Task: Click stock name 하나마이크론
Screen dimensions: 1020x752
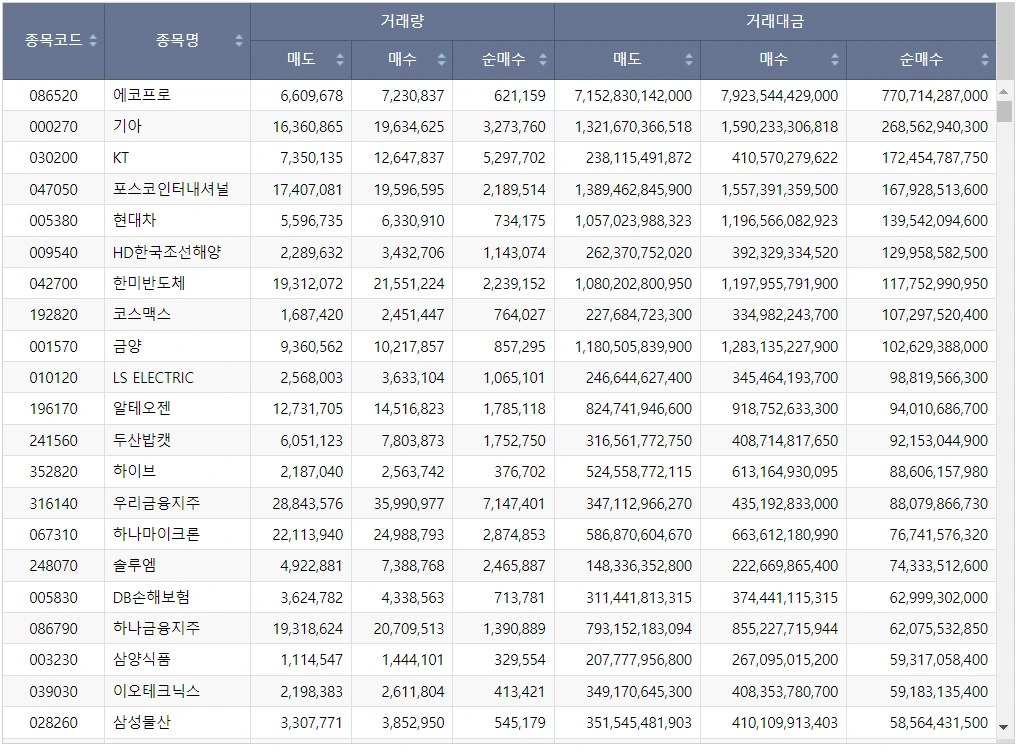Action: pyautogui.click(x=156, y=535)
